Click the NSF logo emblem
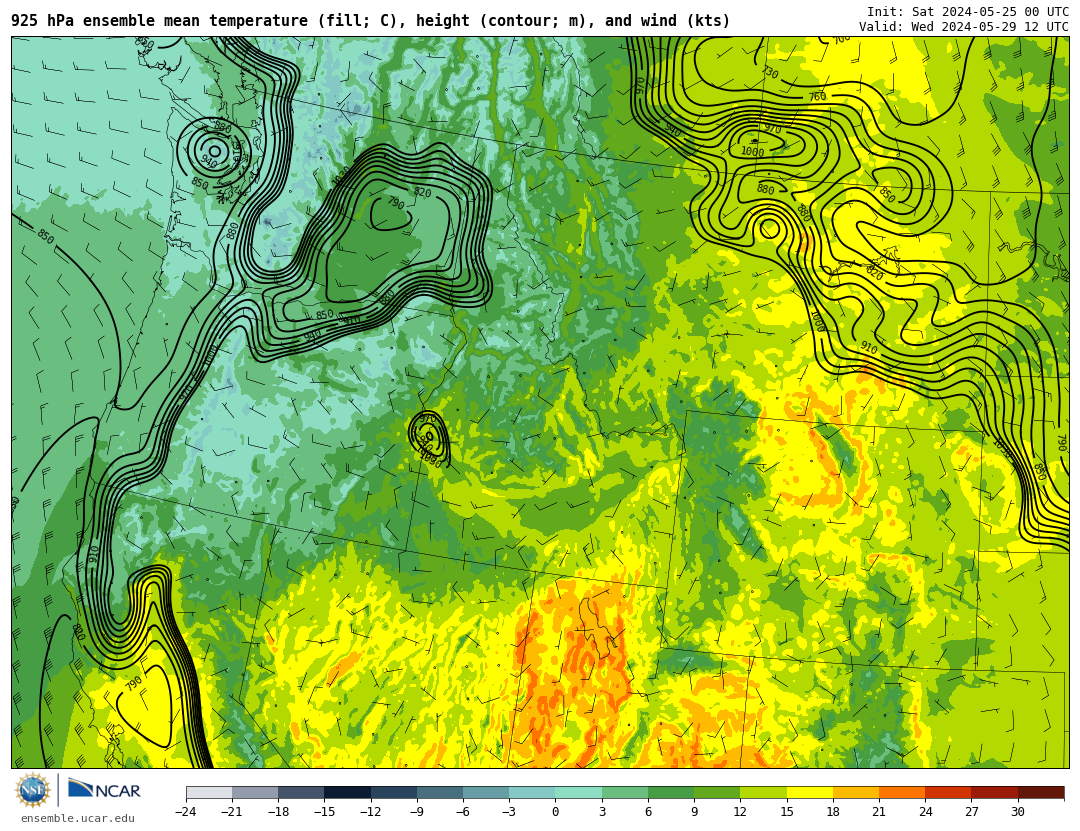1080x831 pixels. pos(32,790)
